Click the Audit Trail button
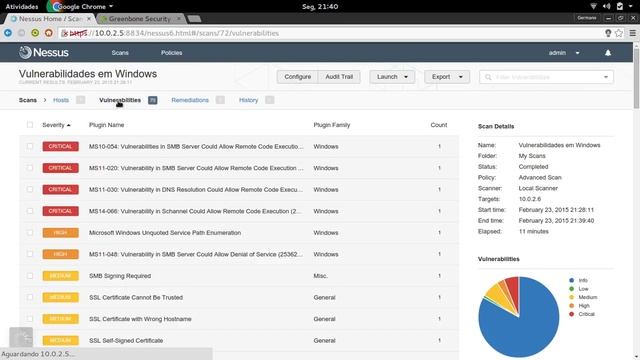 pos(339,77)
